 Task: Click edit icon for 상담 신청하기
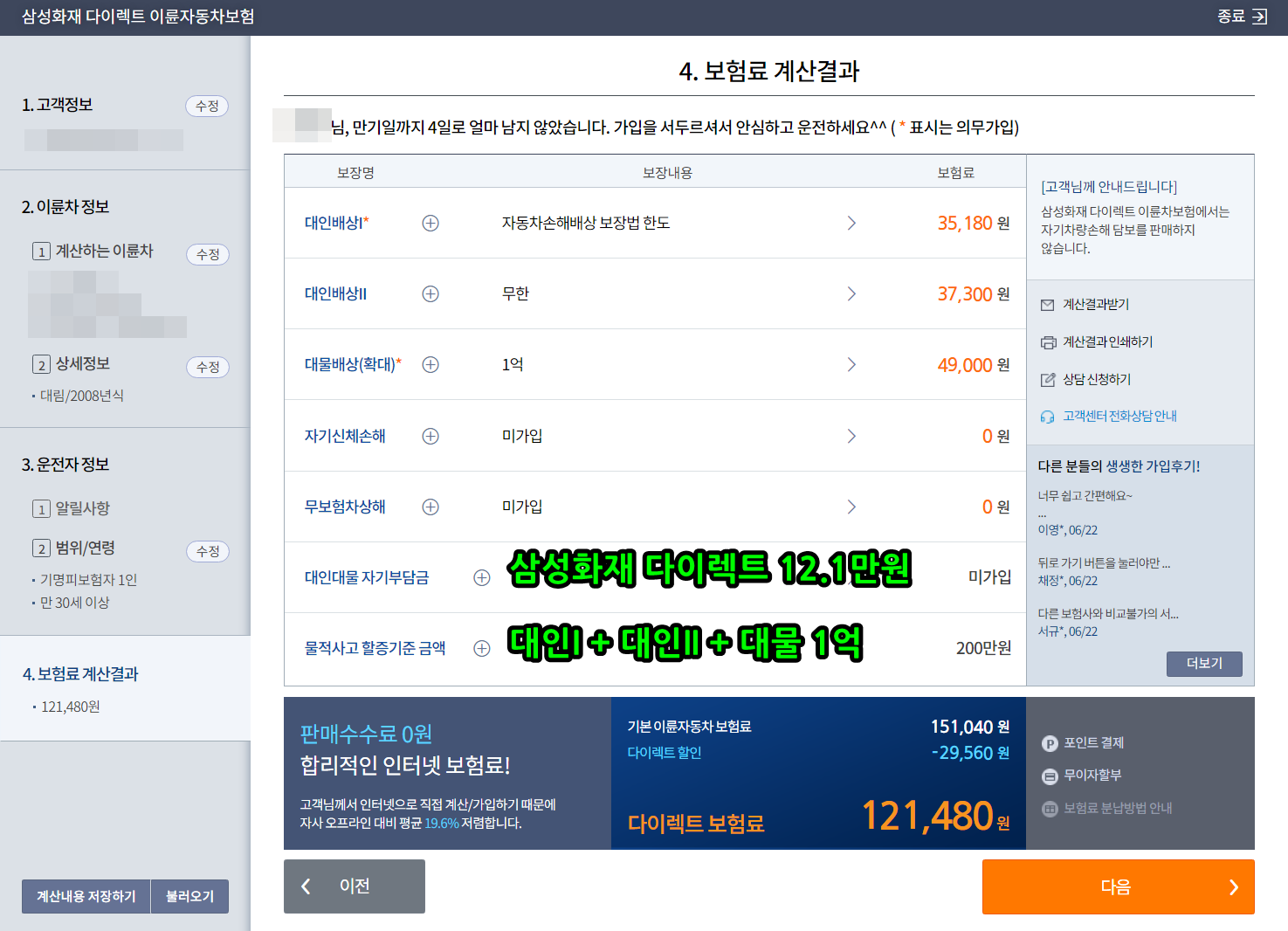click(x=1048, y=380)
